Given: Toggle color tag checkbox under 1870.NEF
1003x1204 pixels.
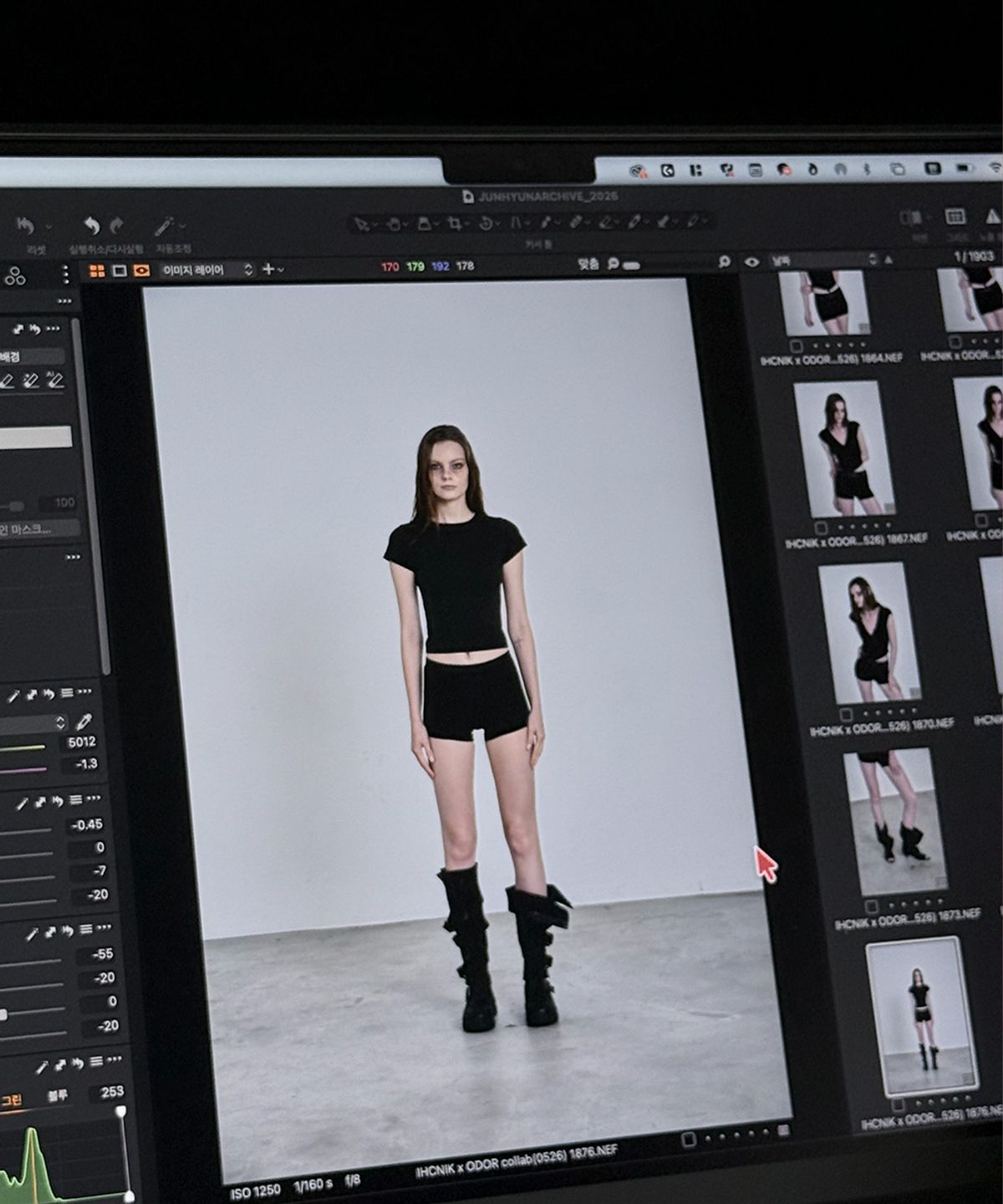Looking at the screenshot, I should coord(846,716).
